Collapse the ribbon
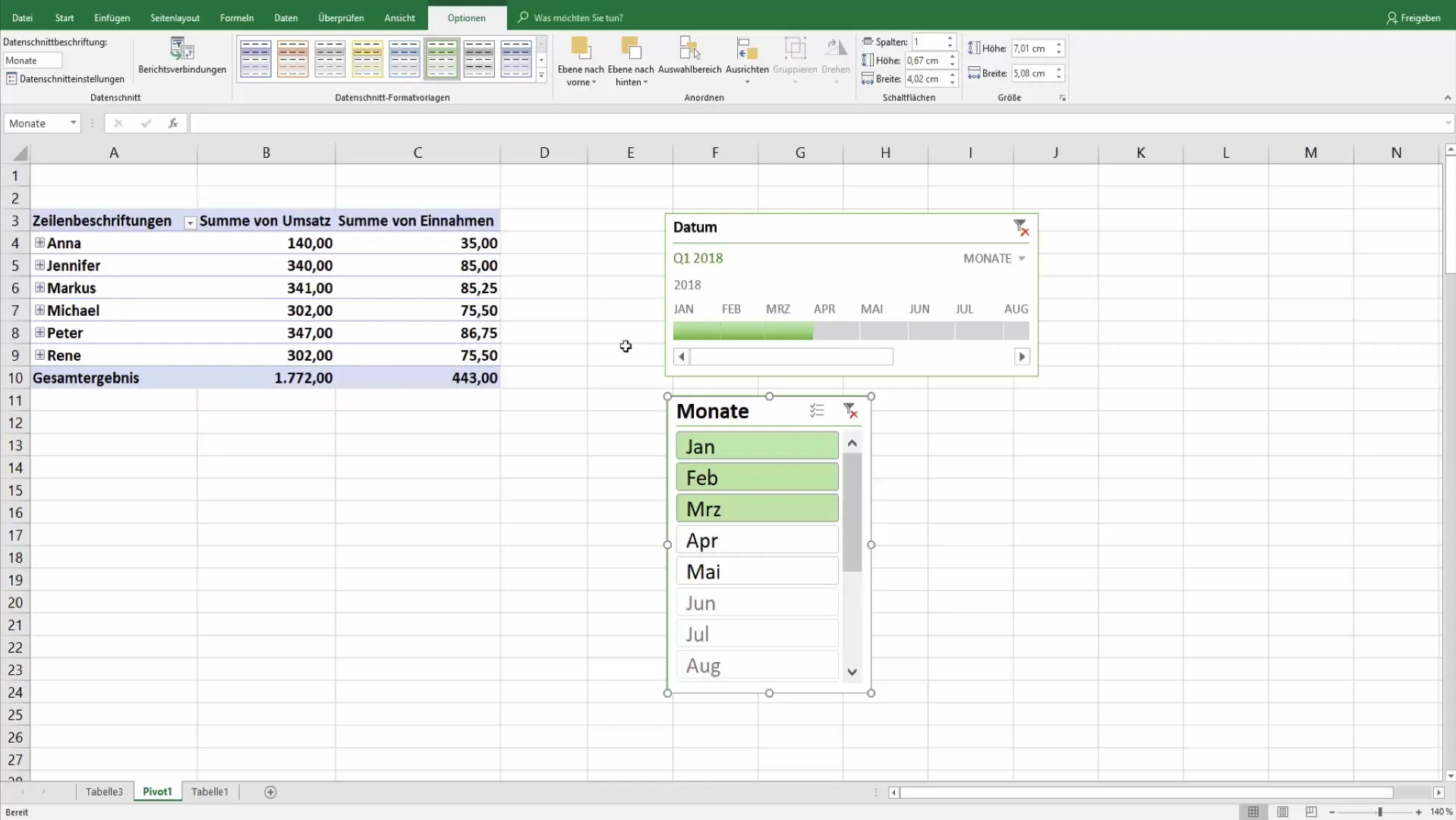The height and width of the screenshot is (820, 1456). pyautogui.click(x=1447, y=98)
